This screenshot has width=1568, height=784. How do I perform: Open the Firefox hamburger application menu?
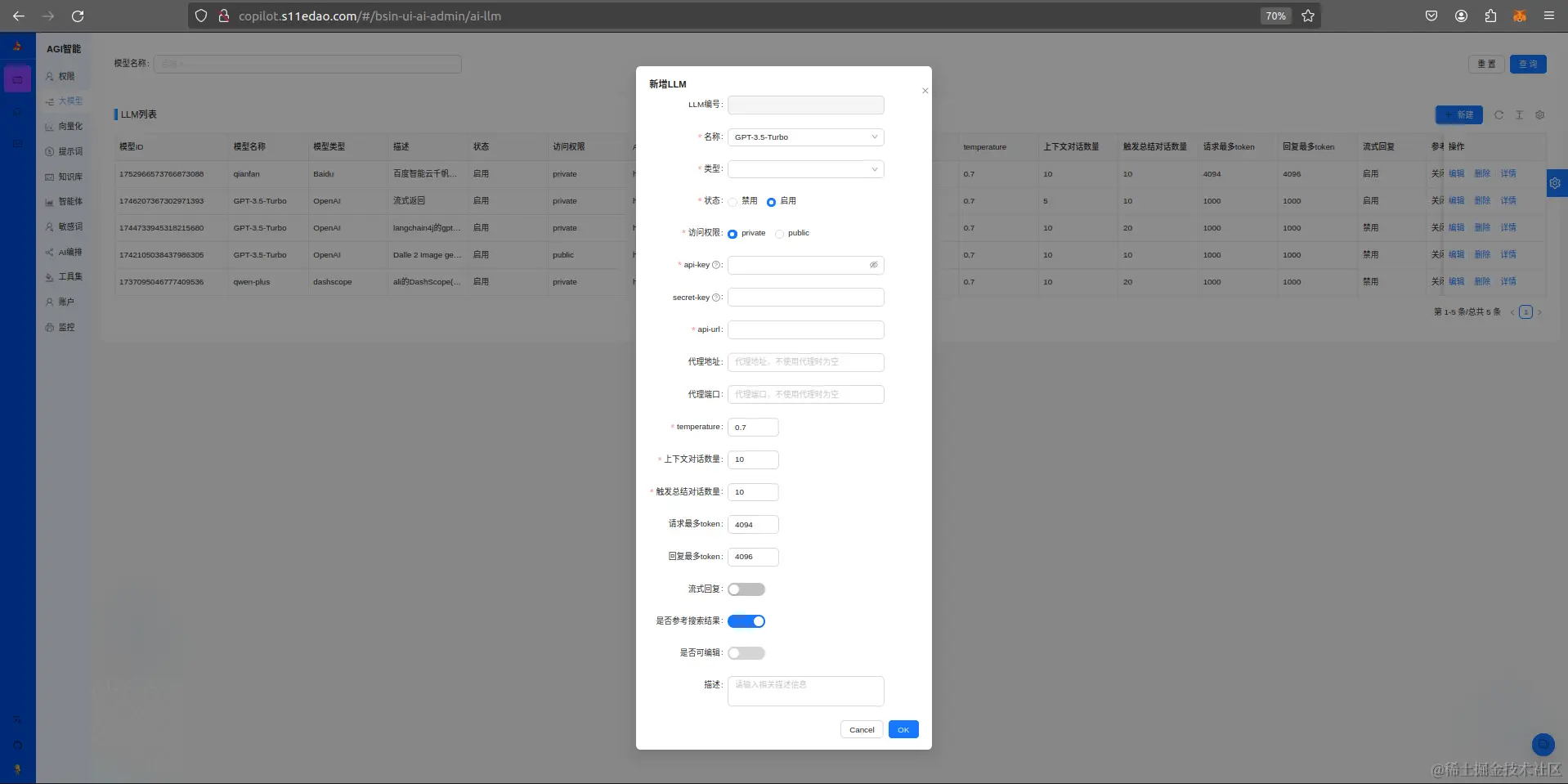pyautogui.click(x=1549, y=16)
